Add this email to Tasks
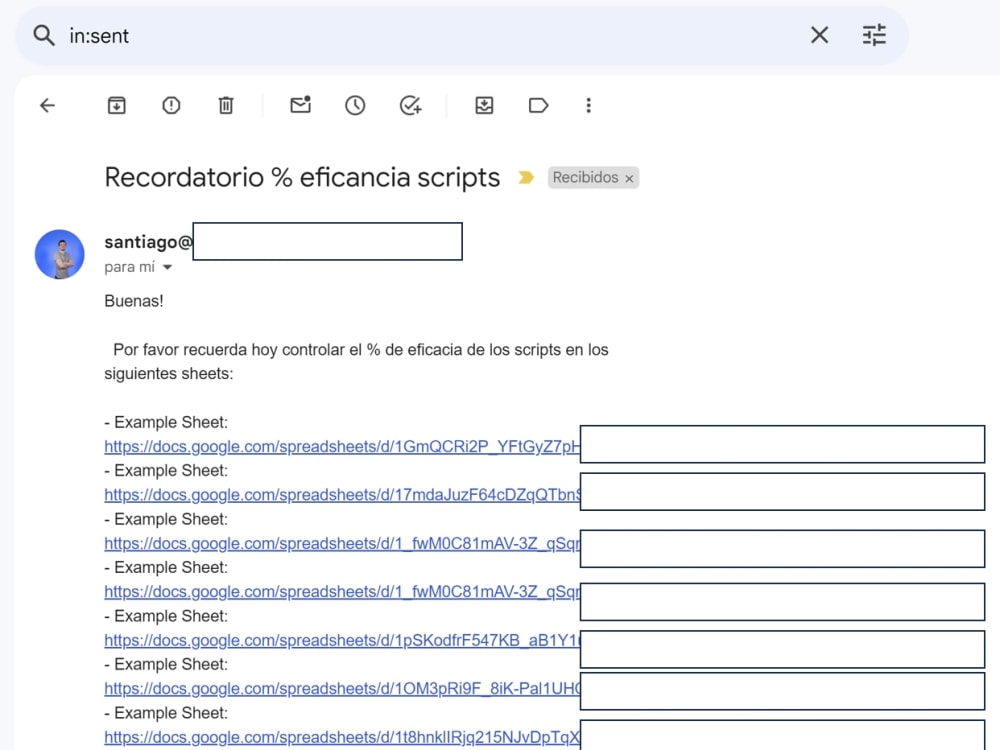The height and width of the screenshot is (750, 1000). [410, 105]
